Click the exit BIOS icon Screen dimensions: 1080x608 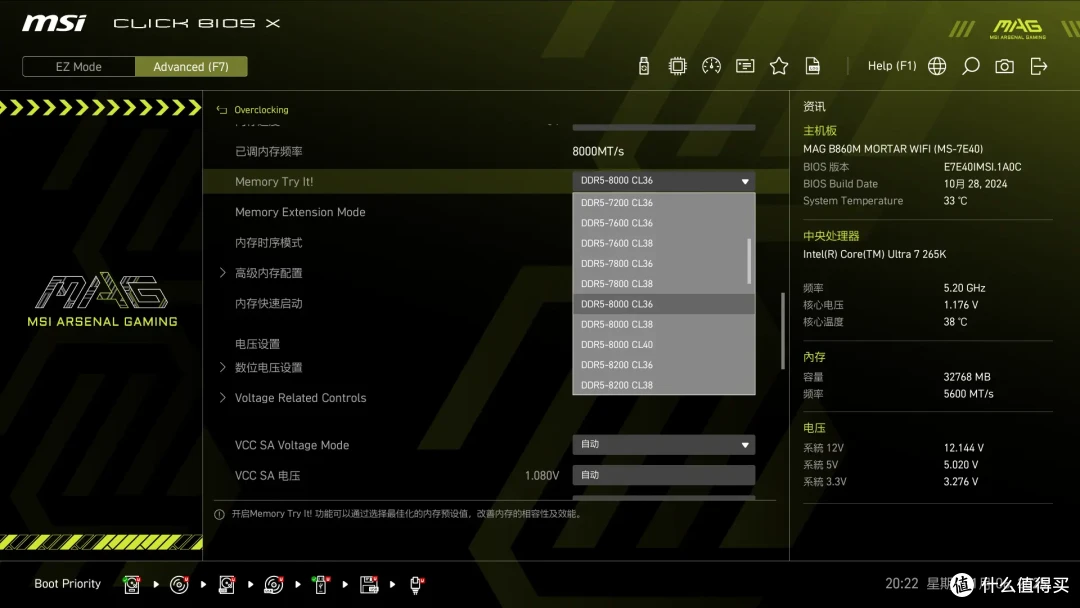tap(1039, 66)
